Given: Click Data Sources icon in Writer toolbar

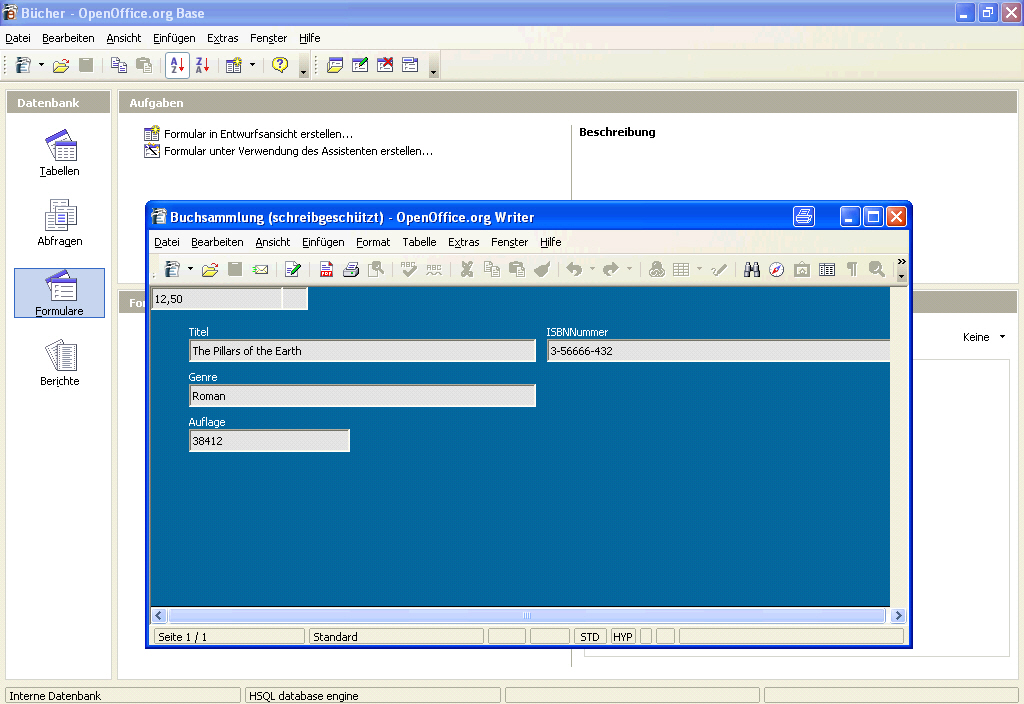Looking at the screenshot, I should pos(827,269).
